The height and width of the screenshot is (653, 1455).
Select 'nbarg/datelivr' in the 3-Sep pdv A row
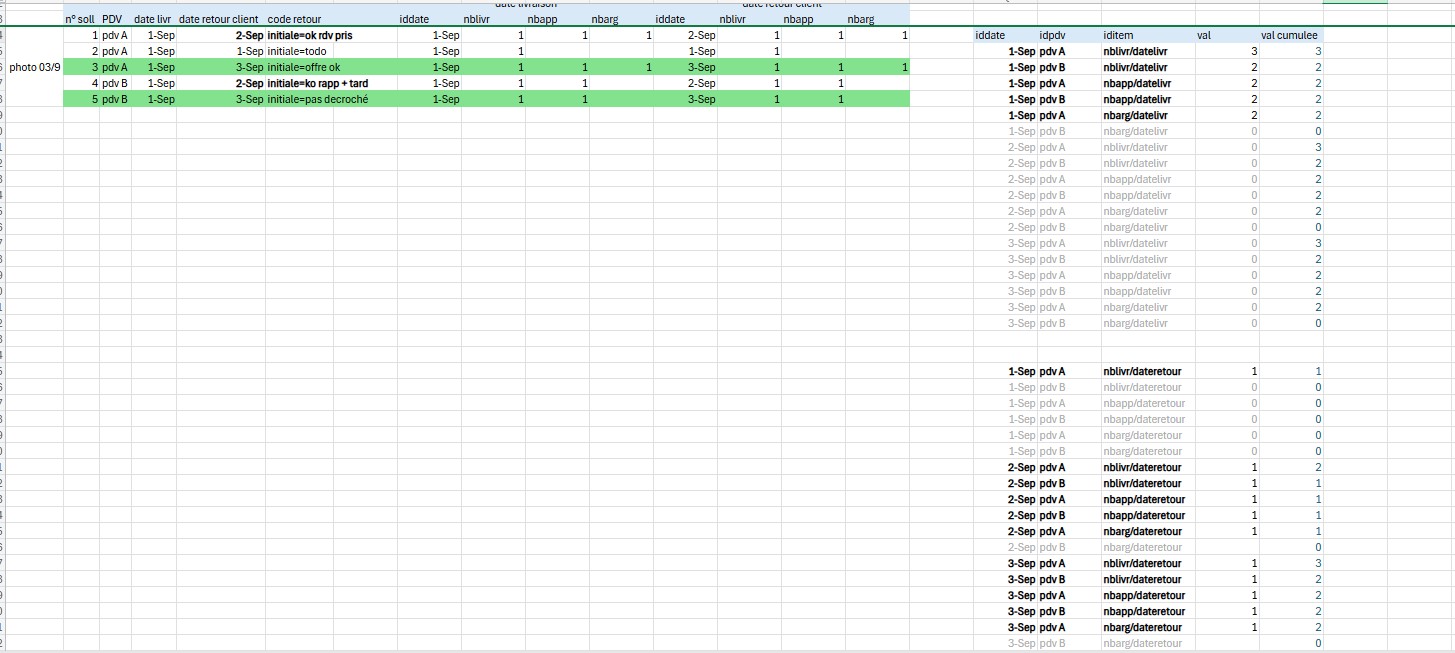click(x=1136, y=307)
